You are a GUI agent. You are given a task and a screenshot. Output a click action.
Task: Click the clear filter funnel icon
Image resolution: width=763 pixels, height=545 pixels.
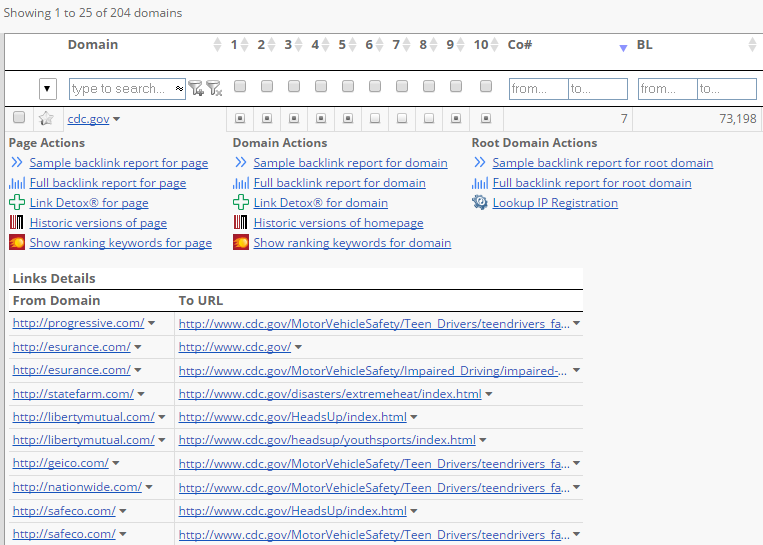[x=214, y=89]
